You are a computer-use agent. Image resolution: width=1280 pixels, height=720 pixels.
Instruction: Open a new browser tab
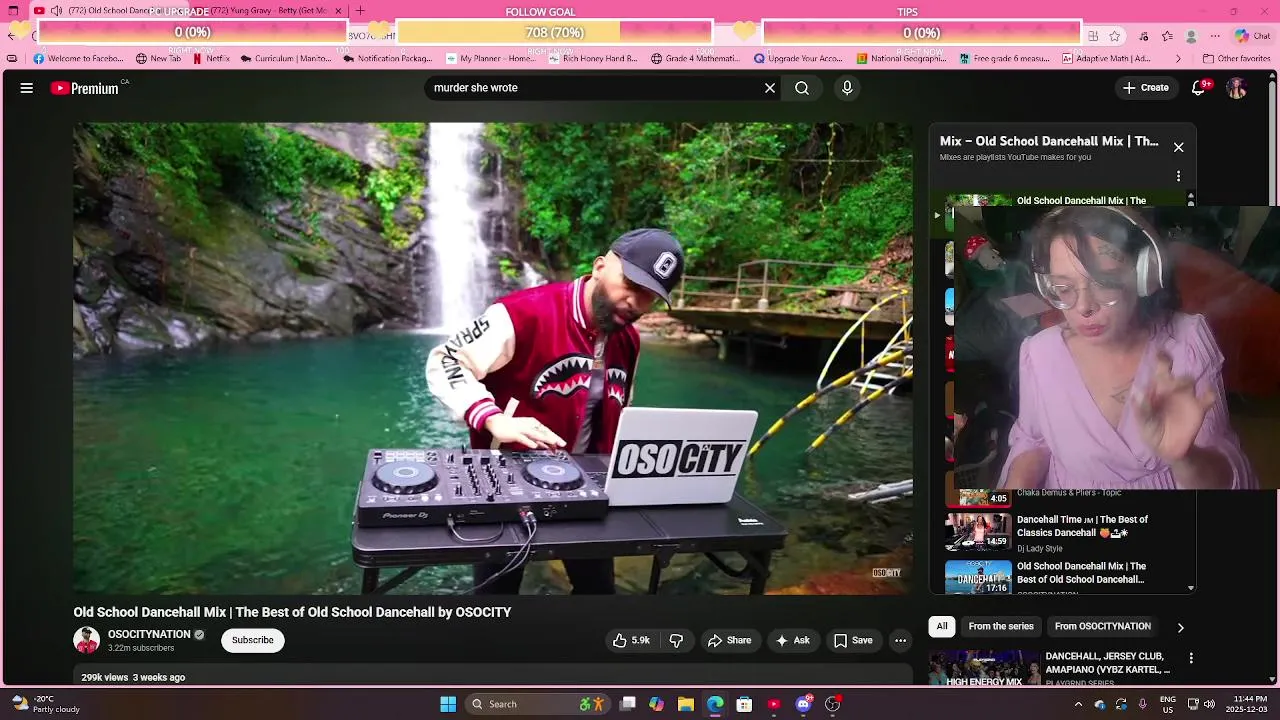[x=360, y=11]
